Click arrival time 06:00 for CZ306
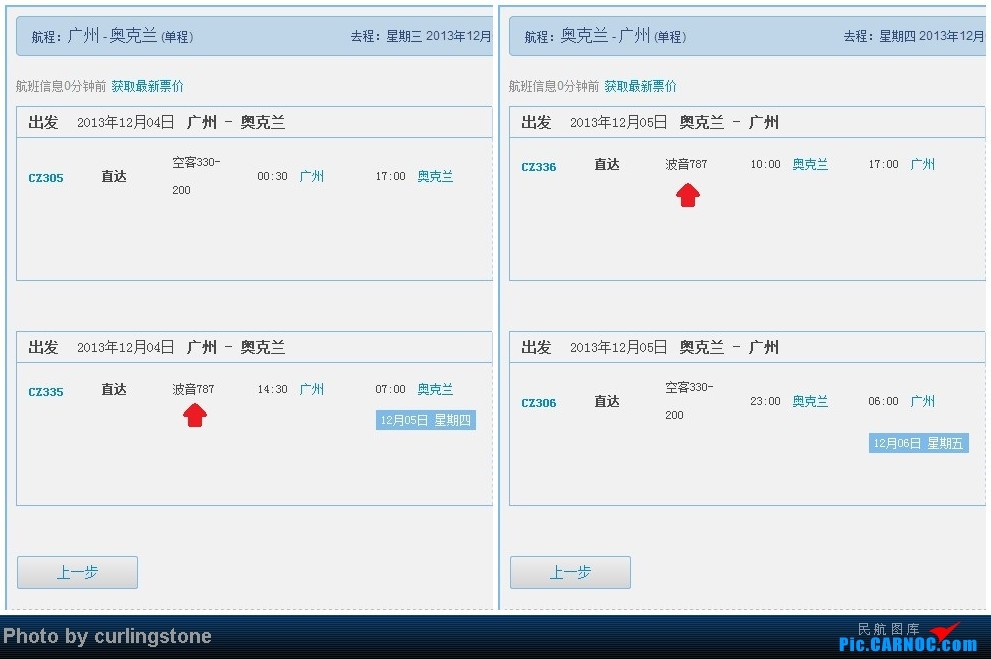The height and width of the screenshot is (659, 991). [884, 401]
